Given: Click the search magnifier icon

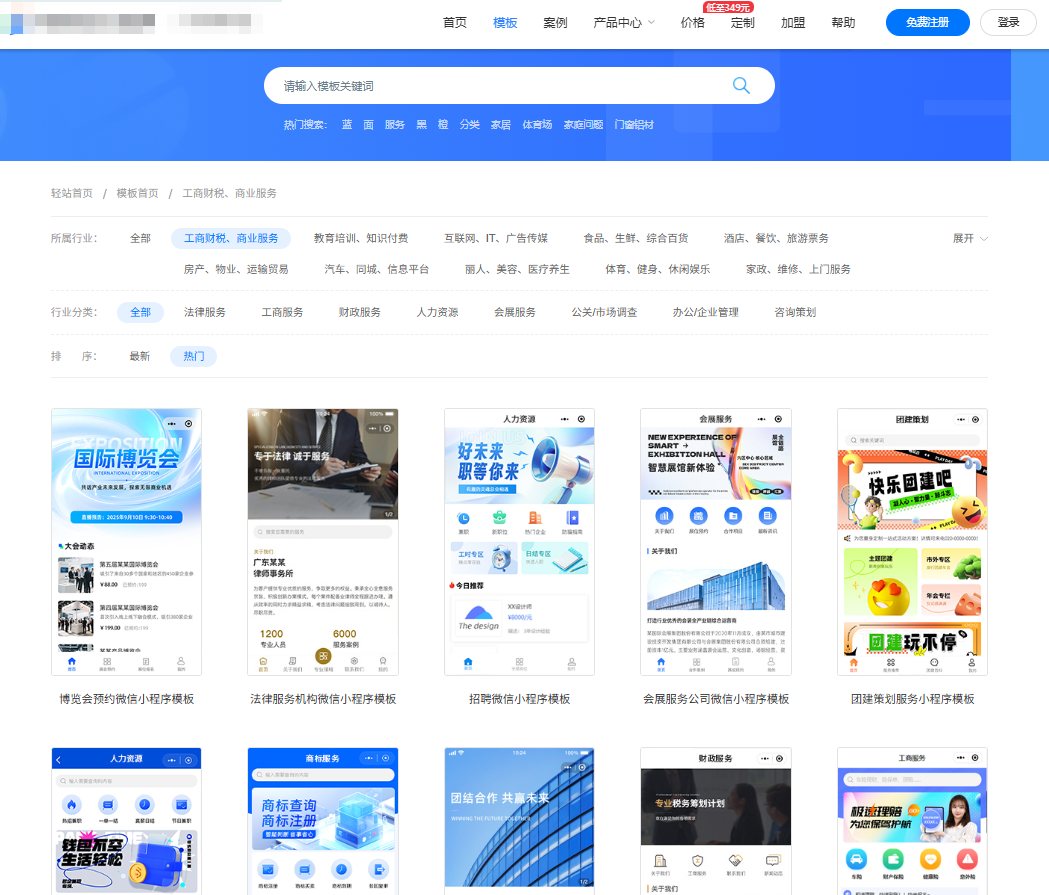Looking at the screenshot, I should pos(741,86).
